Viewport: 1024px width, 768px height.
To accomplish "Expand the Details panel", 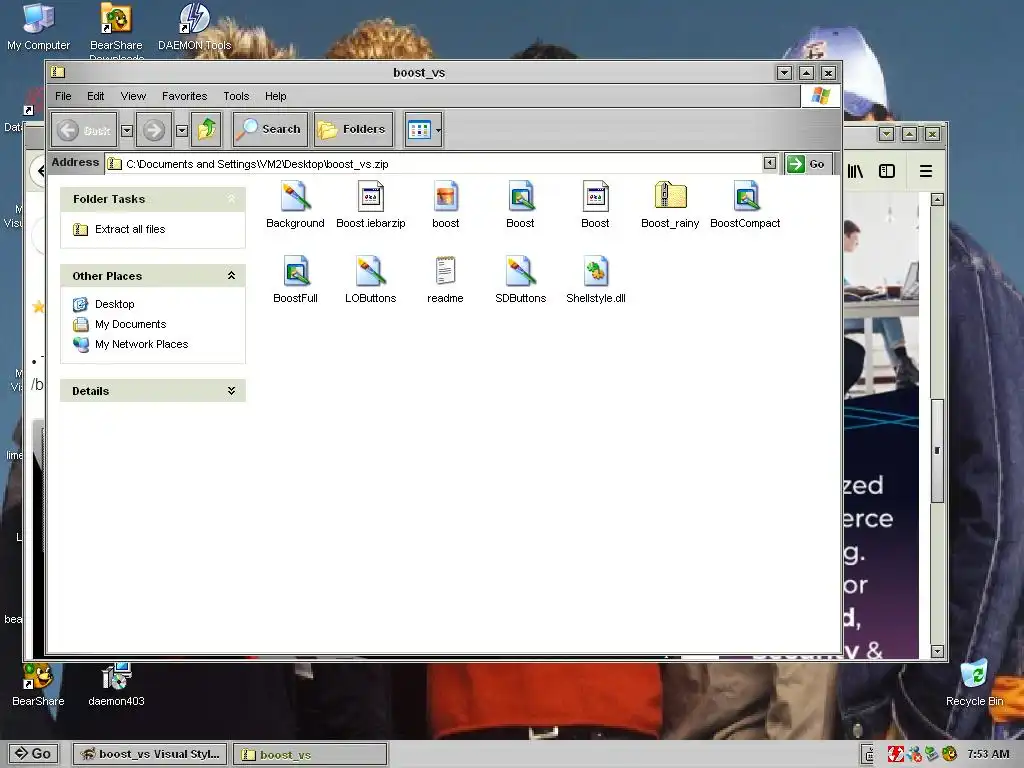I will point(231,391).
